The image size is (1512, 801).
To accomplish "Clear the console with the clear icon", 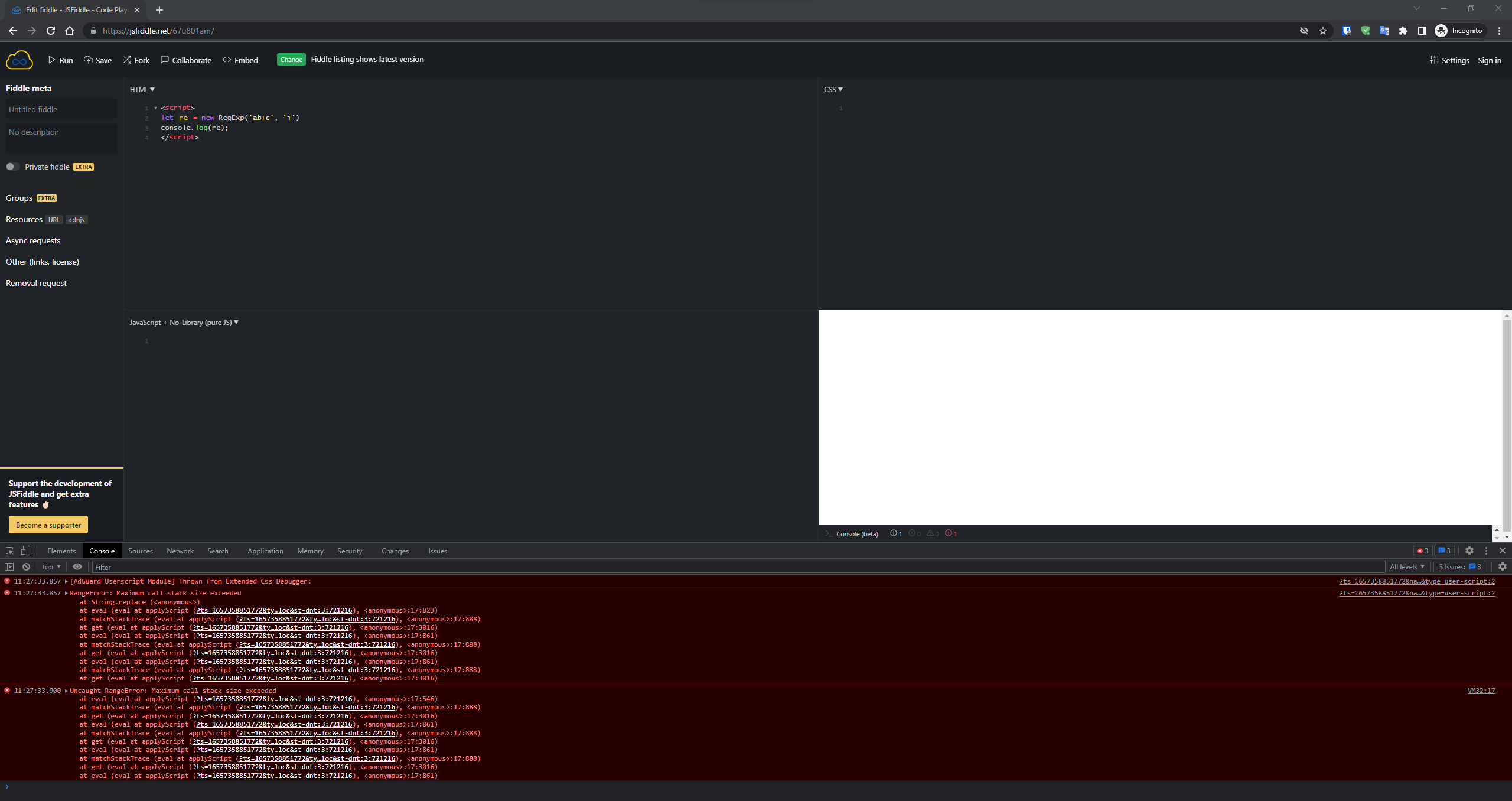I will (26, 566).
